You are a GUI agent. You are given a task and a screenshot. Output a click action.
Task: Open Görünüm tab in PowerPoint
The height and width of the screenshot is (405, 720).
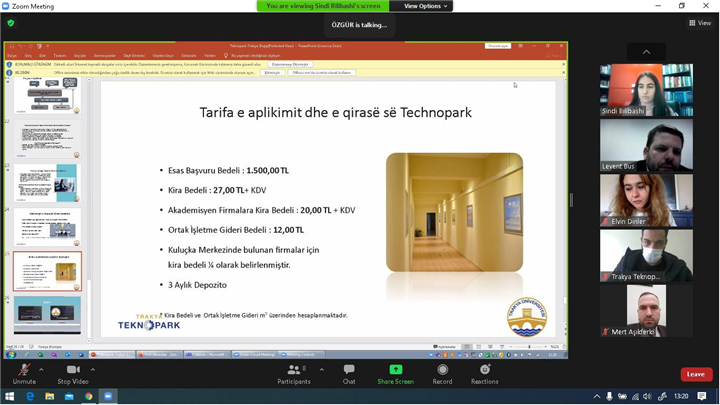(189, 56)
